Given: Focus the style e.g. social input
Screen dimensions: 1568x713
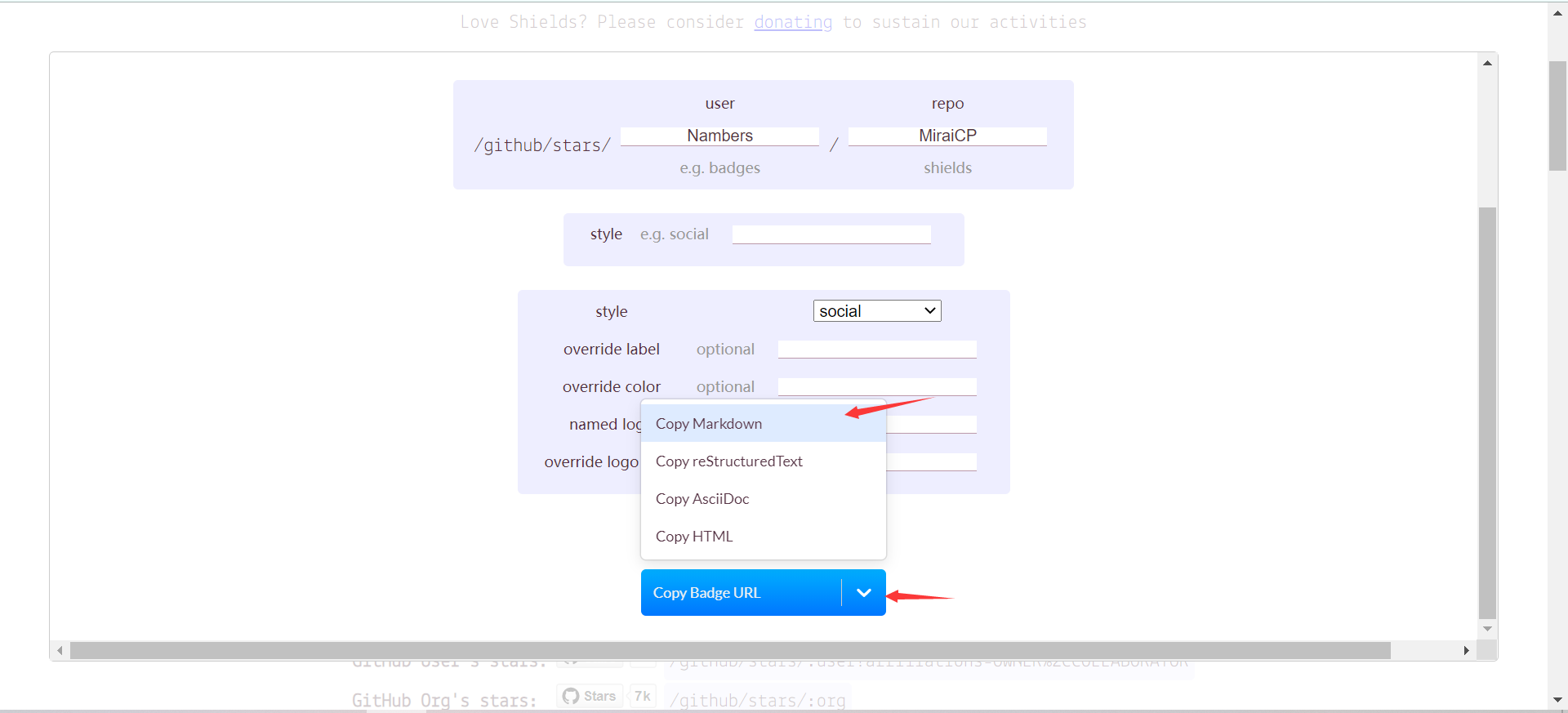Looking at the screenshot, I should pos(831,234).
